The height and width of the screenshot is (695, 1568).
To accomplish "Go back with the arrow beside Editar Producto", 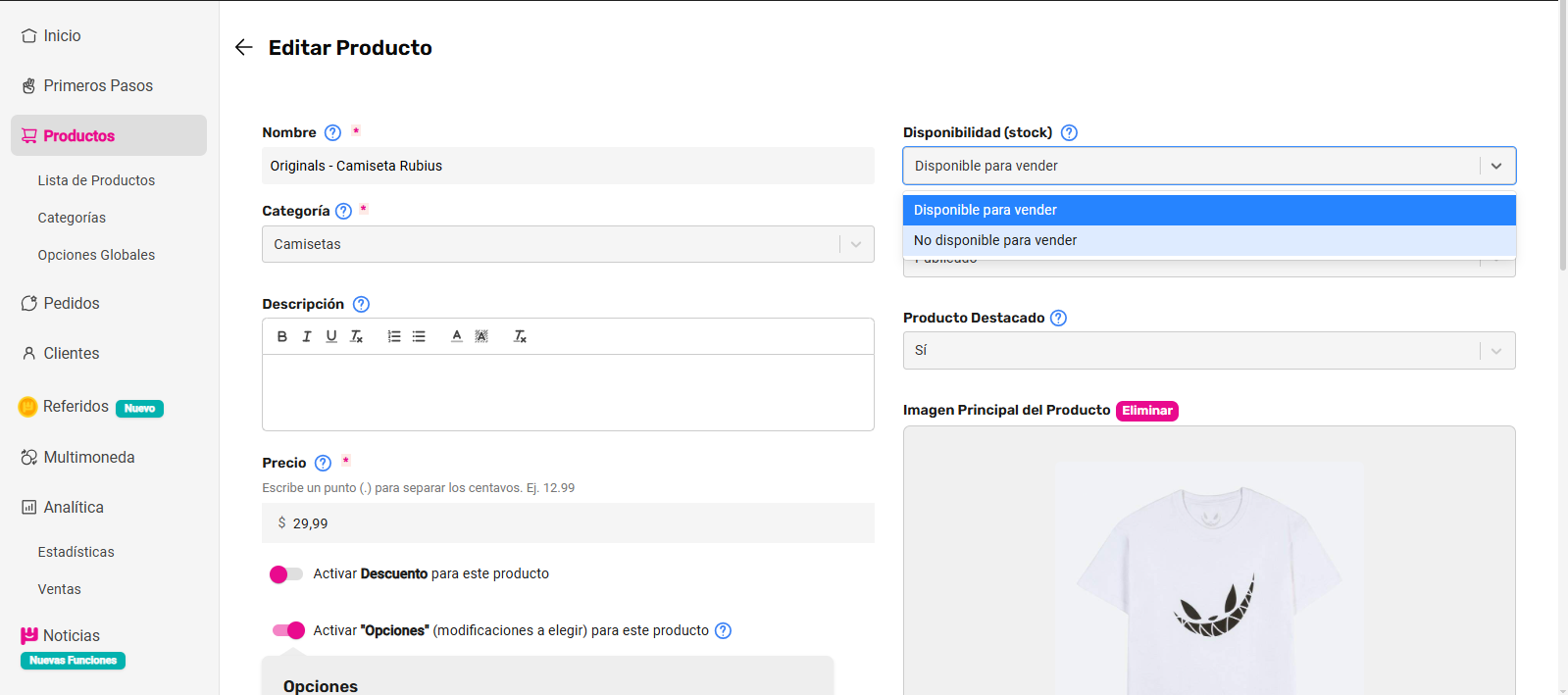I will click(244, 47).
